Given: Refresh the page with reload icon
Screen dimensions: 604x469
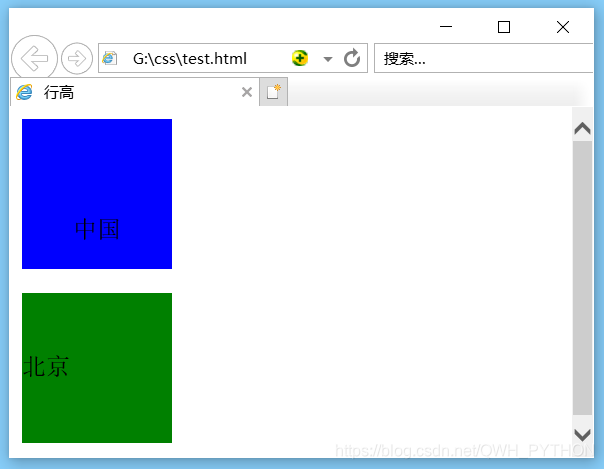Looking at the screenshot, I should coord(352,58).
